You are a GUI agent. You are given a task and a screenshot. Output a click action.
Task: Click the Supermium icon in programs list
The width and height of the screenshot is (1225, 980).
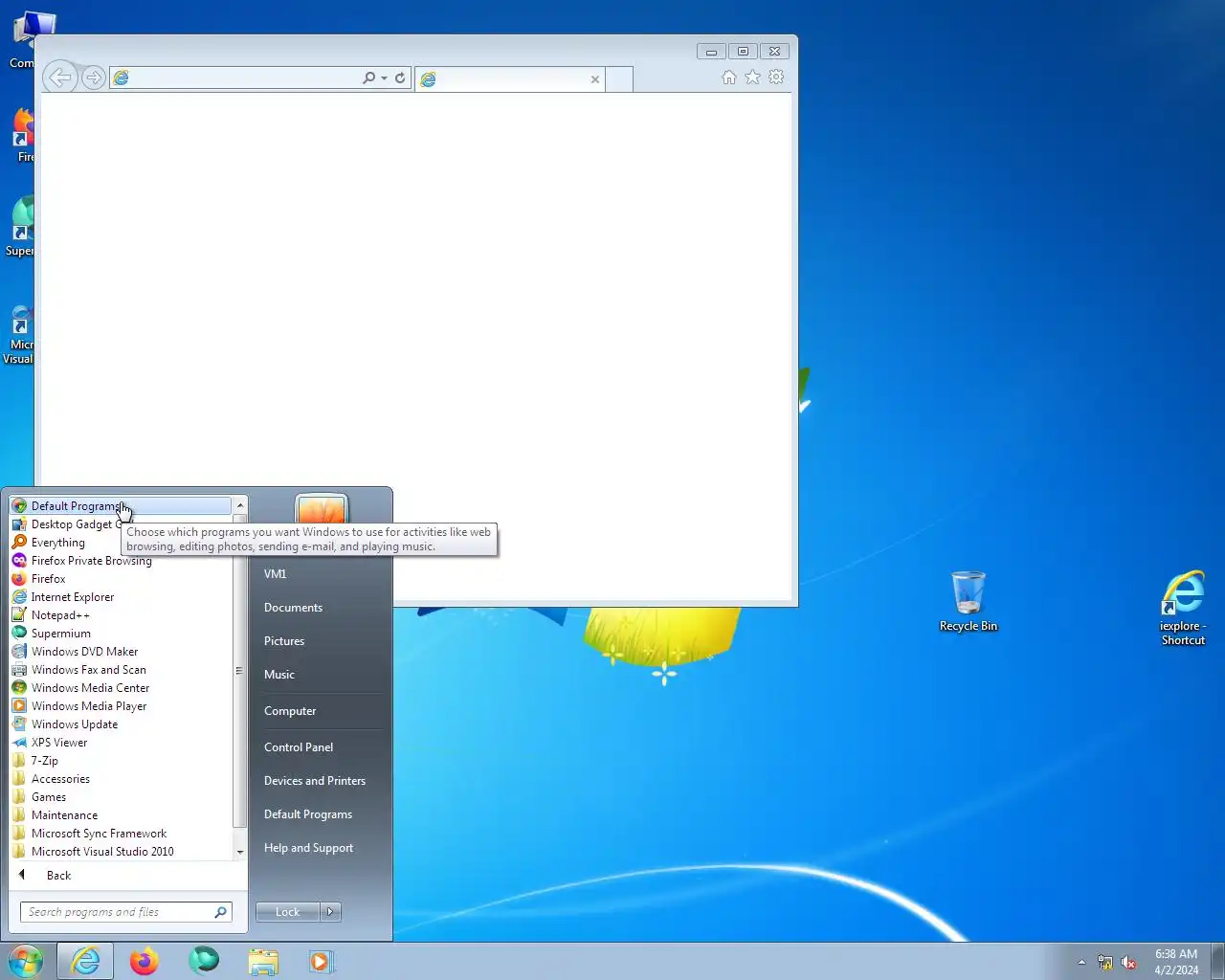pos(19,633)
